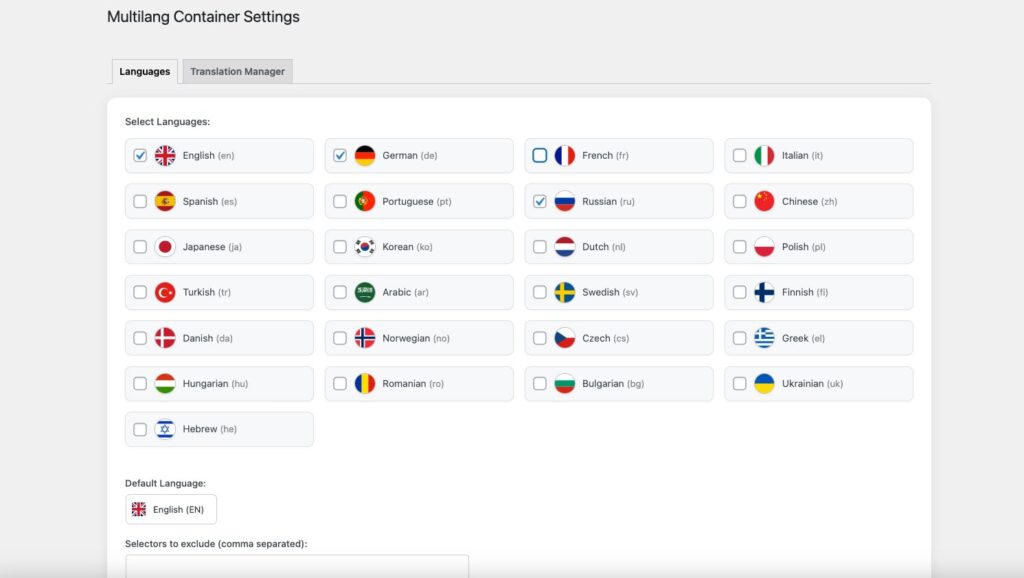Click the Israeli flag icon for Hebrew

(x=165, y=429)
